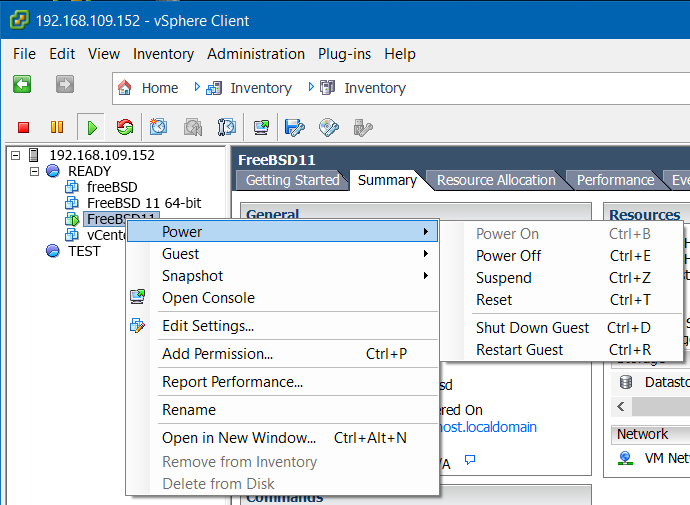Viewport: 690px width, 505px height.
Task: Click the Home breadcrumb link
Action: pos(160,88)
